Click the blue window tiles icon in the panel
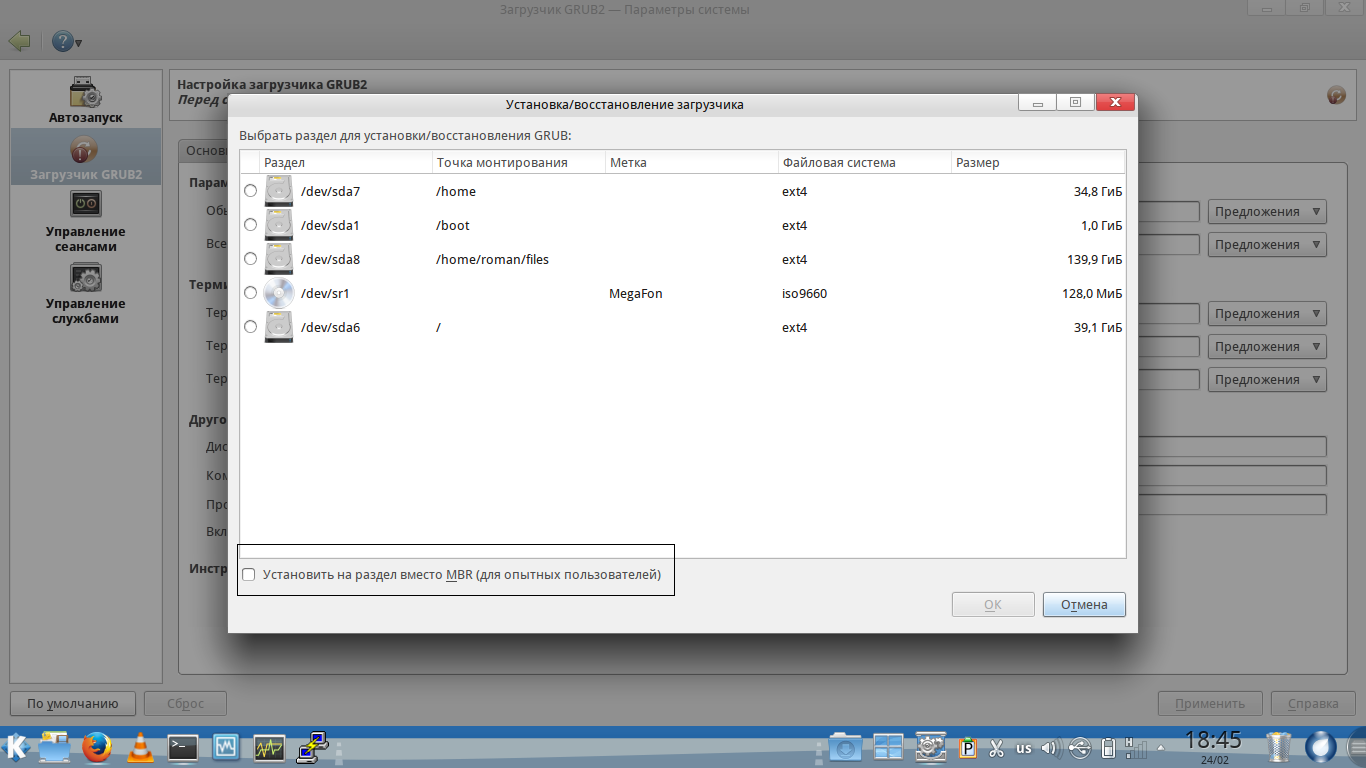Screen dimensions: 1366x768 tap(888, 746)
